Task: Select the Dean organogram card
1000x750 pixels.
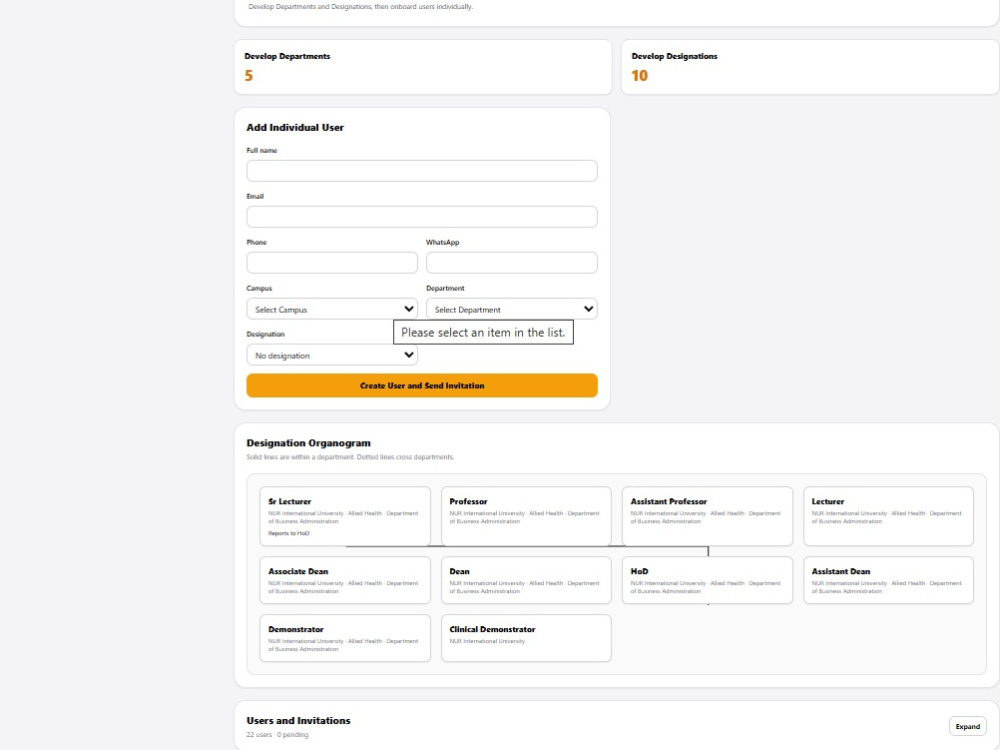Action: [x=526, y=580]
